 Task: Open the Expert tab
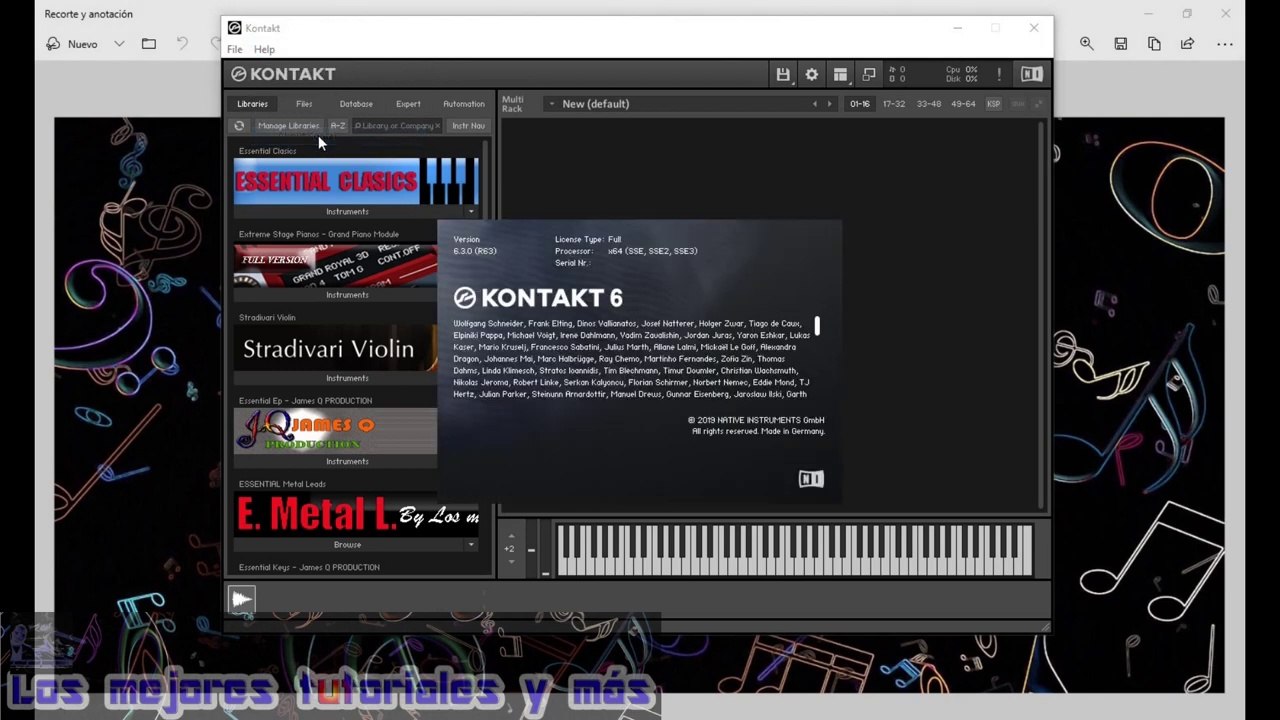pos(408,104)
